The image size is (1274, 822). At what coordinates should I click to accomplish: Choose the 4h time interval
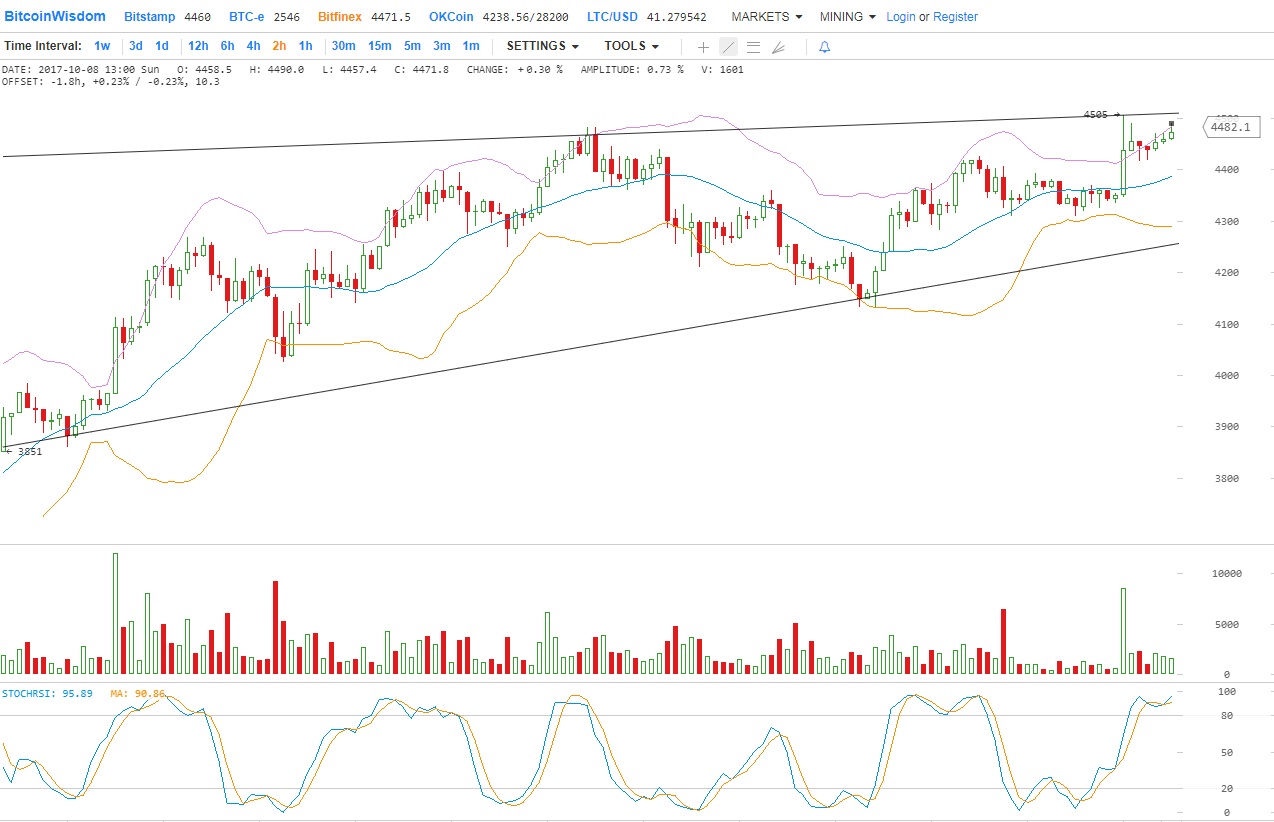pyautogui.click(x=253, y=46)
